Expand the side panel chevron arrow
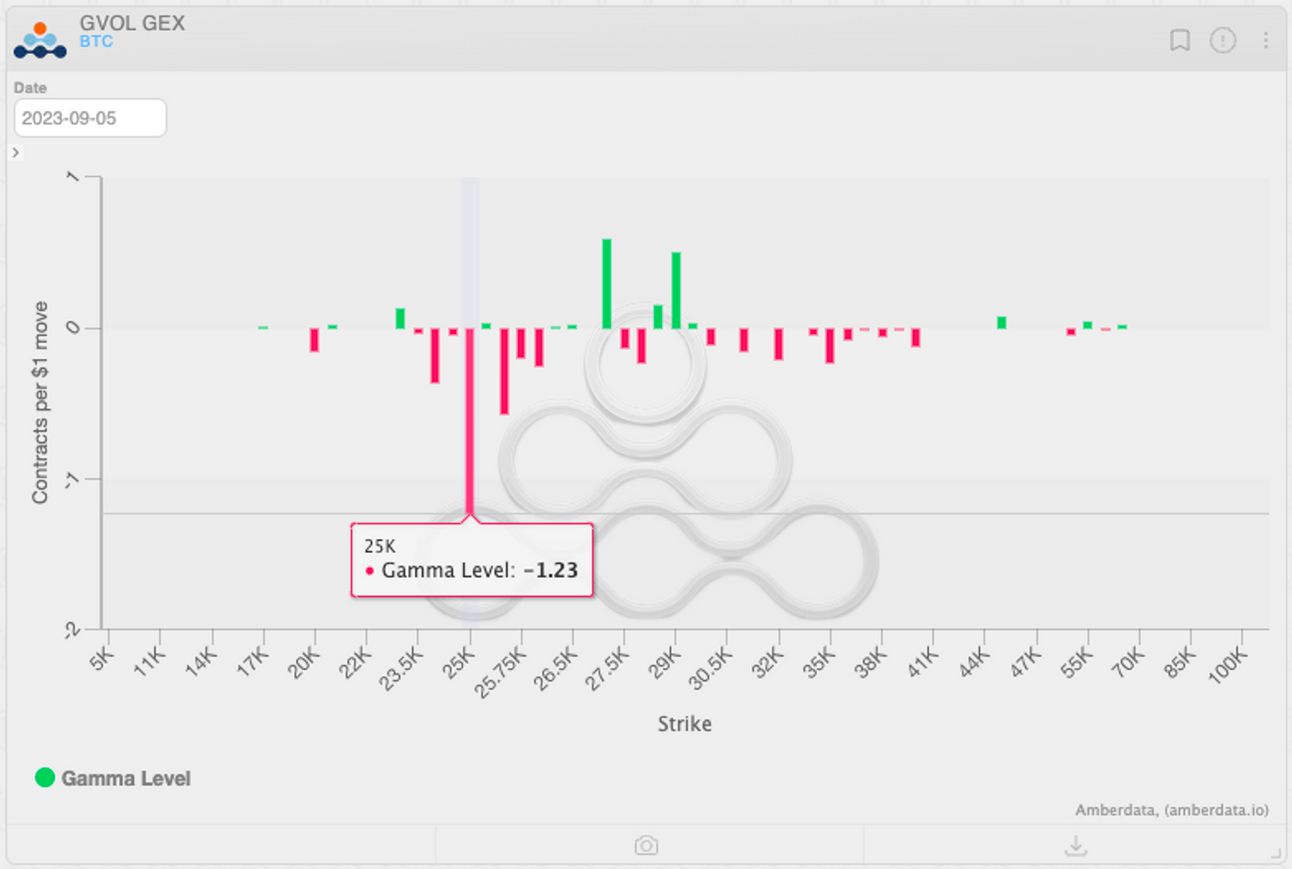This screenshot has width=1292, height=869. click(16, 152)
